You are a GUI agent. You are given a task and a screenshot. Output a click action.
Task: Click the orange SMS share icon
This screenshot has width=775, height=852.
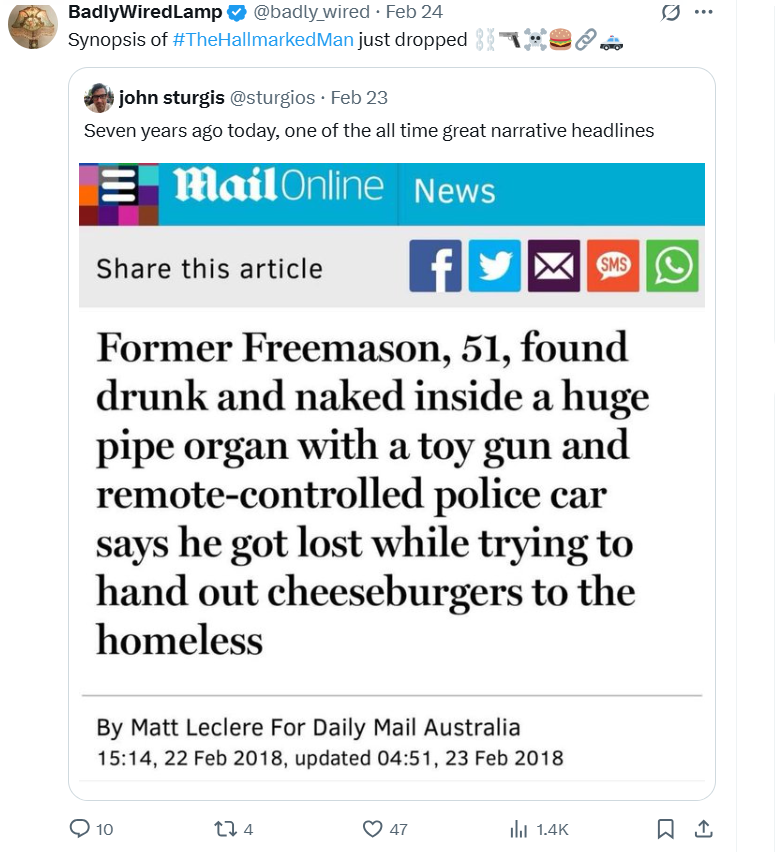coord(613,266)
